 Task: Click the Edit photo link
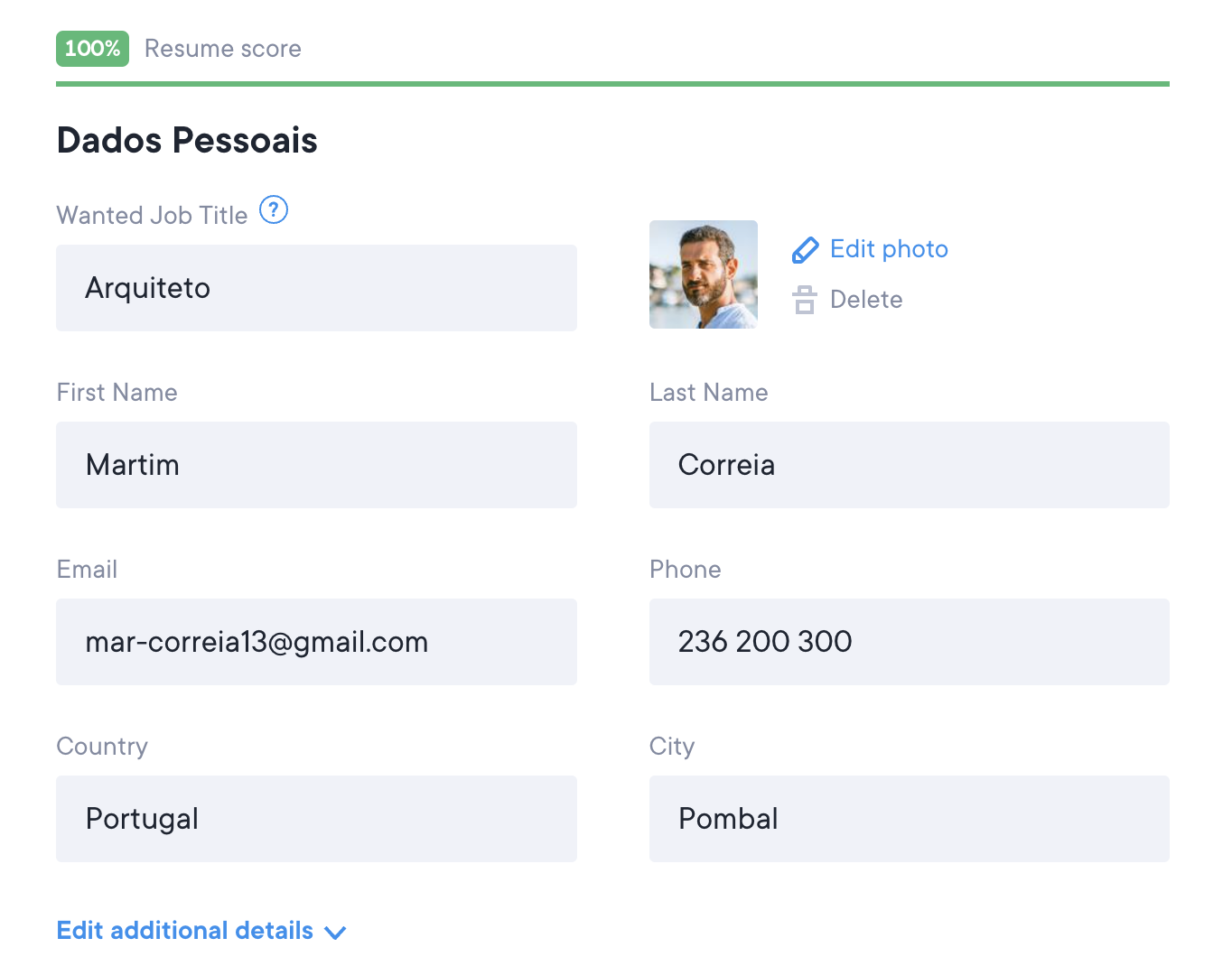(889, 249)
